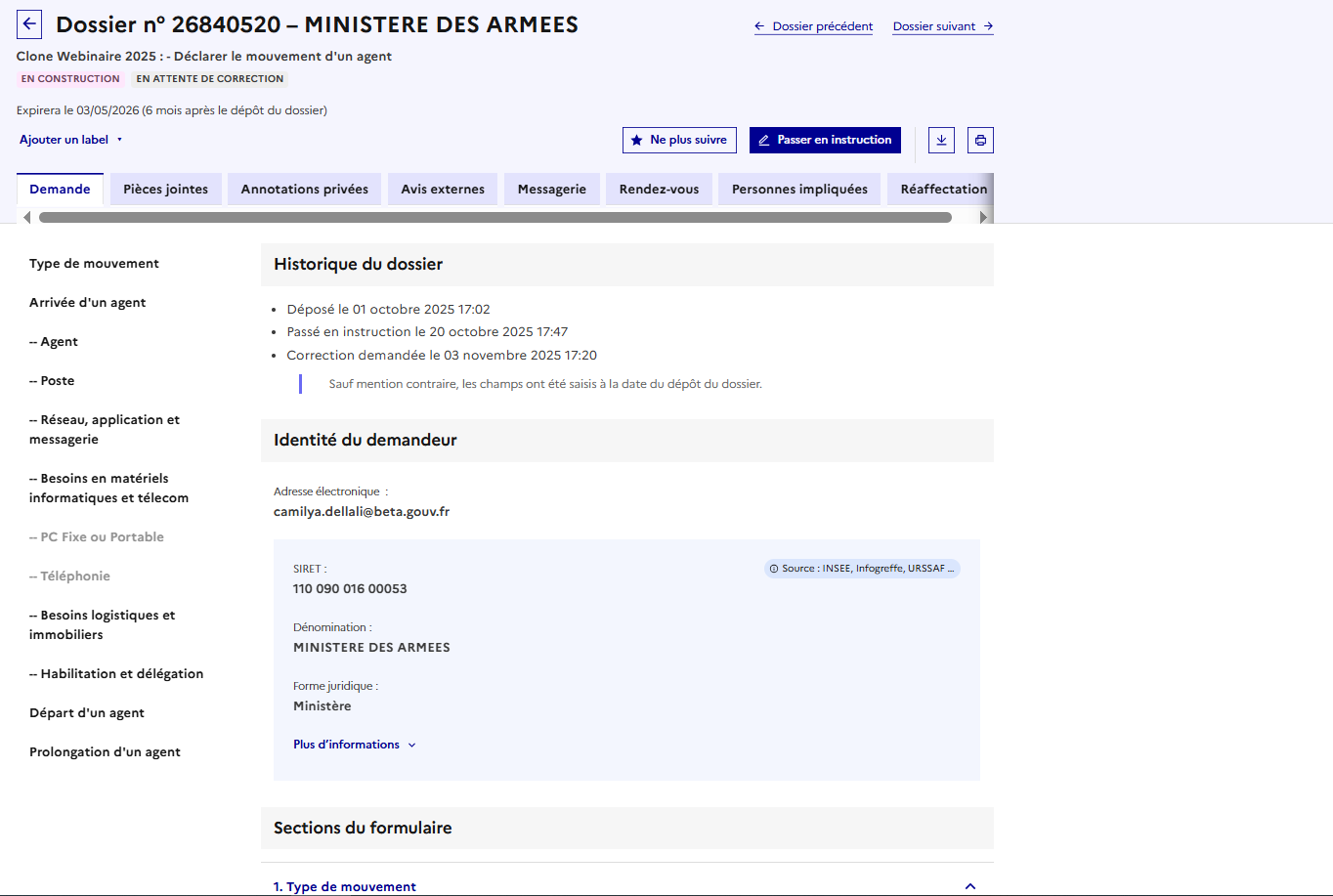Switch to the Pièces jointes tab
1333x896 pixels.
click(165, 190)
